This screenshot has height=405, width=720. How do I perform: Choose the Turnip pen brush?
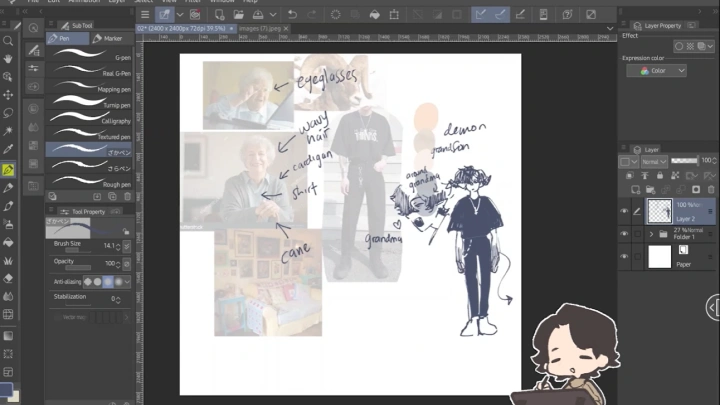click(x=90, y=103)
